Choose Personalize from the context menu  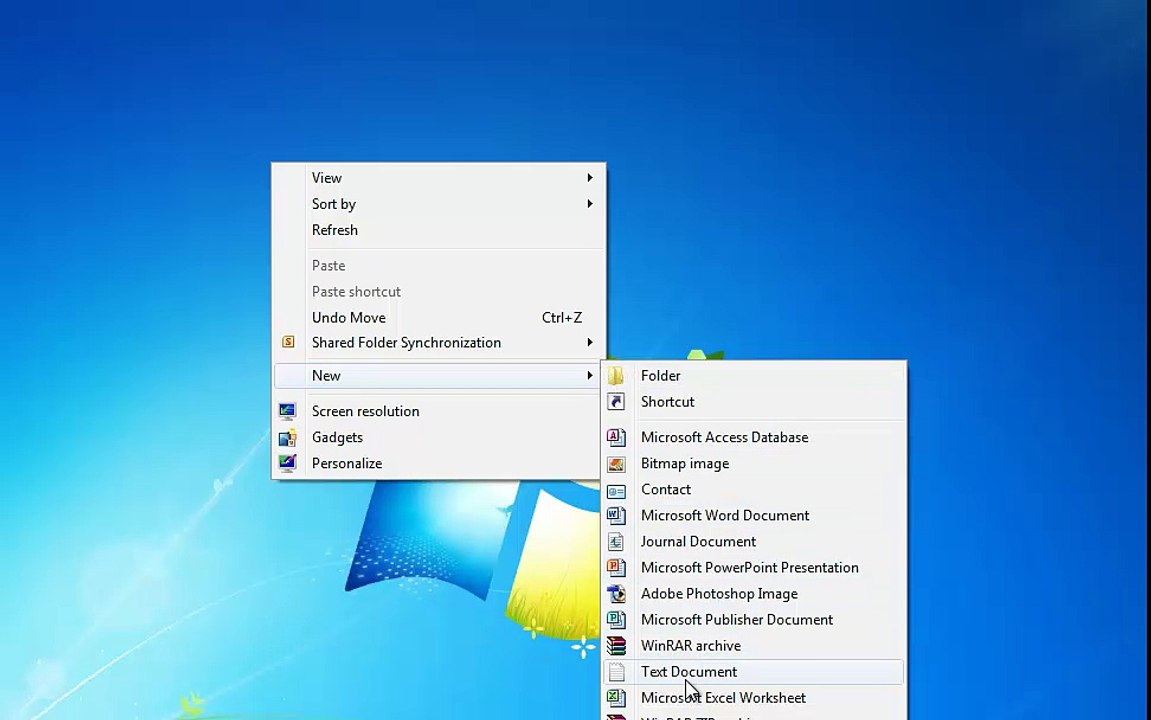[438, 463]
